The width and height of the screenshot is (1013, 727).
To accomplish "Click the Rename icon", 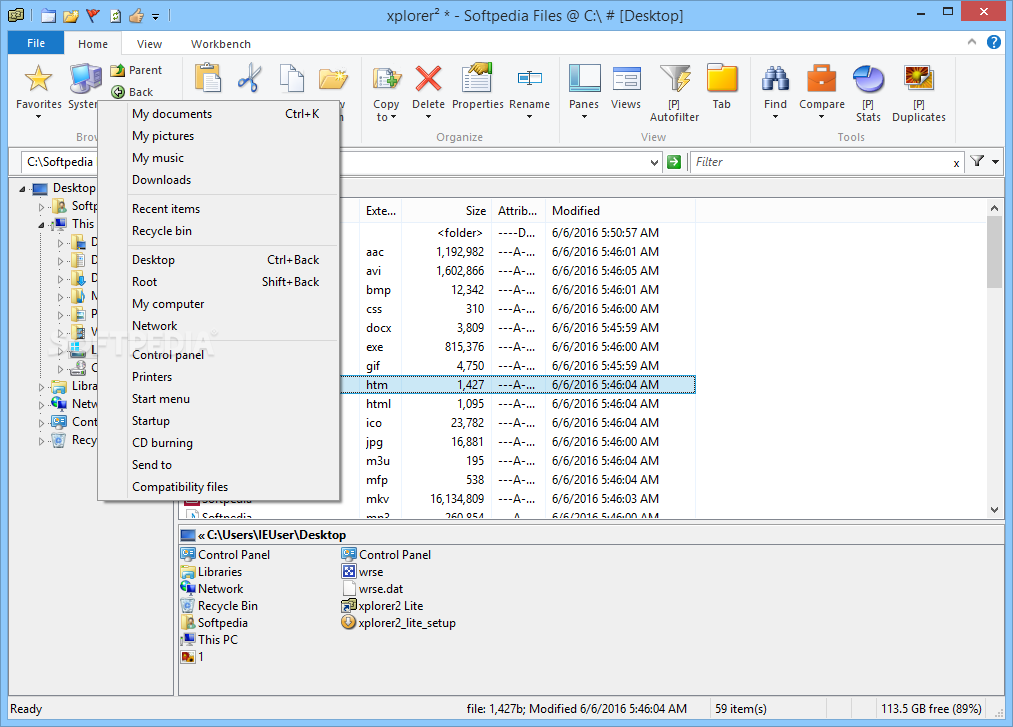I will pyautogui.click(x=529, y=78).
